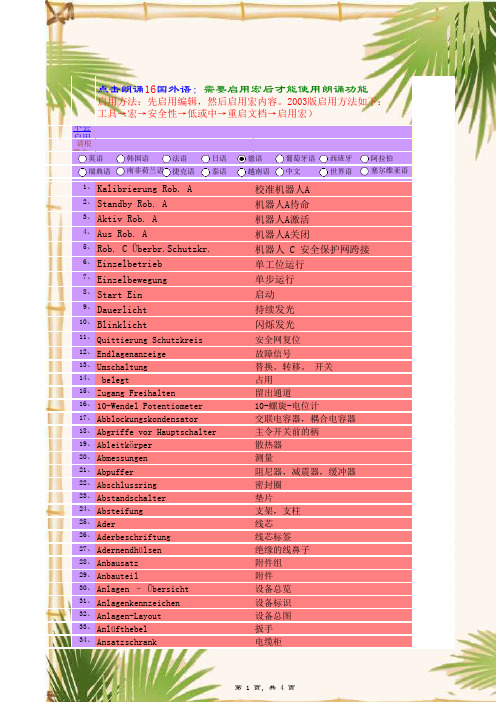Select the 泰语 radio button
This screenshot has height=702, width=496.
205,172
